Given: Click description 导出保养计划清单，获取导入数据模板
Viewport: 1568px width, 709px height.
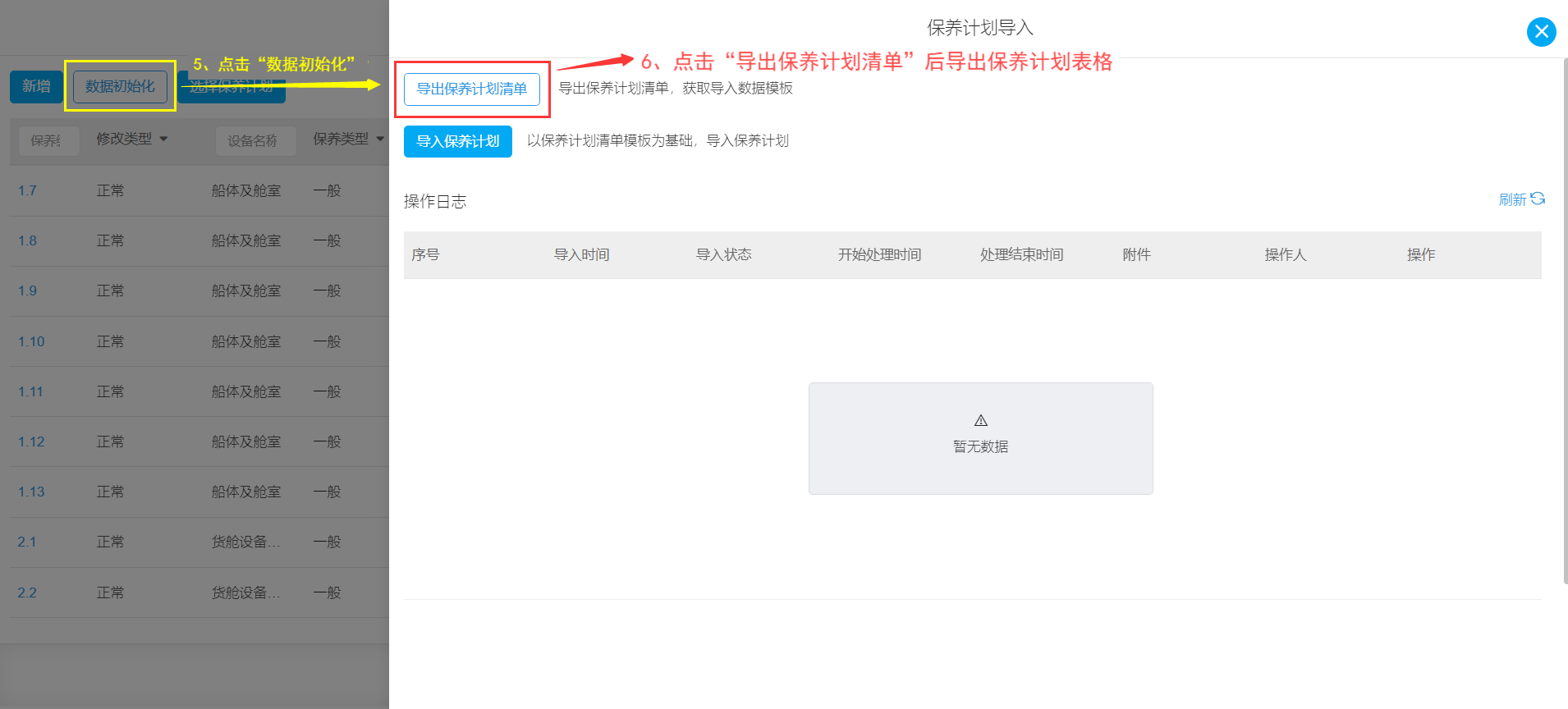Looking at the screenshot, I should coord(676,88).
